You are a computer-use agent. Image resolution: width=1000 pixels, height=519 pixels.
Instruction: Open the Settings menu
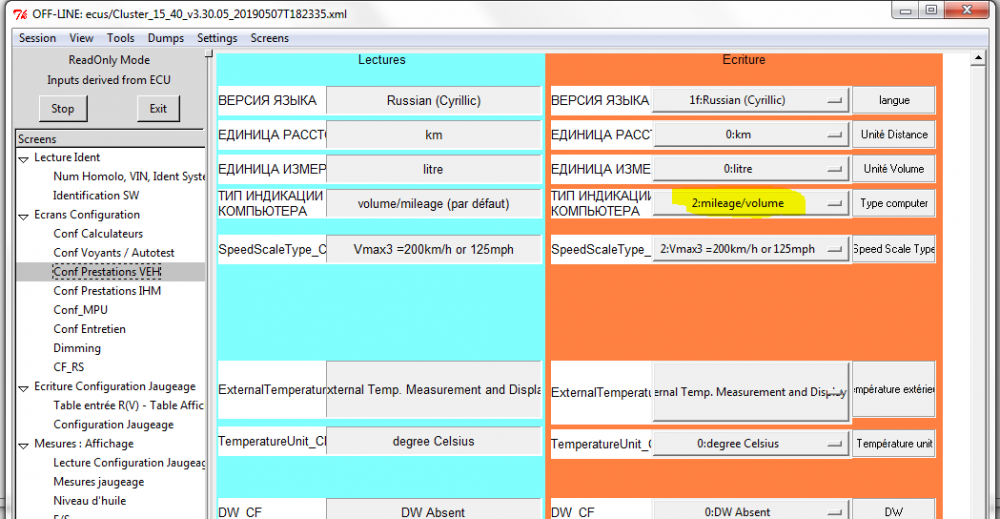click(x=217, y=38)
